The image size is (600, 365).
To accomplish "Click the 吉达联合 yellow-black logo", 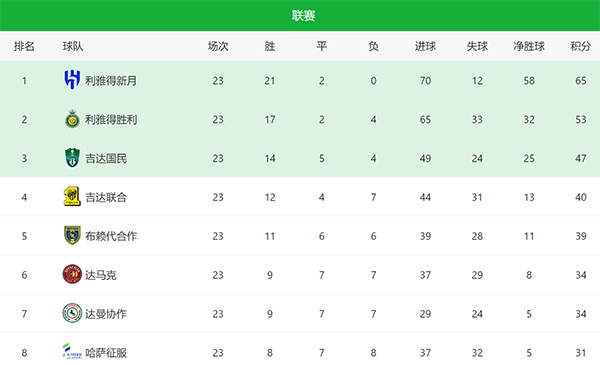I will [72, 197].
